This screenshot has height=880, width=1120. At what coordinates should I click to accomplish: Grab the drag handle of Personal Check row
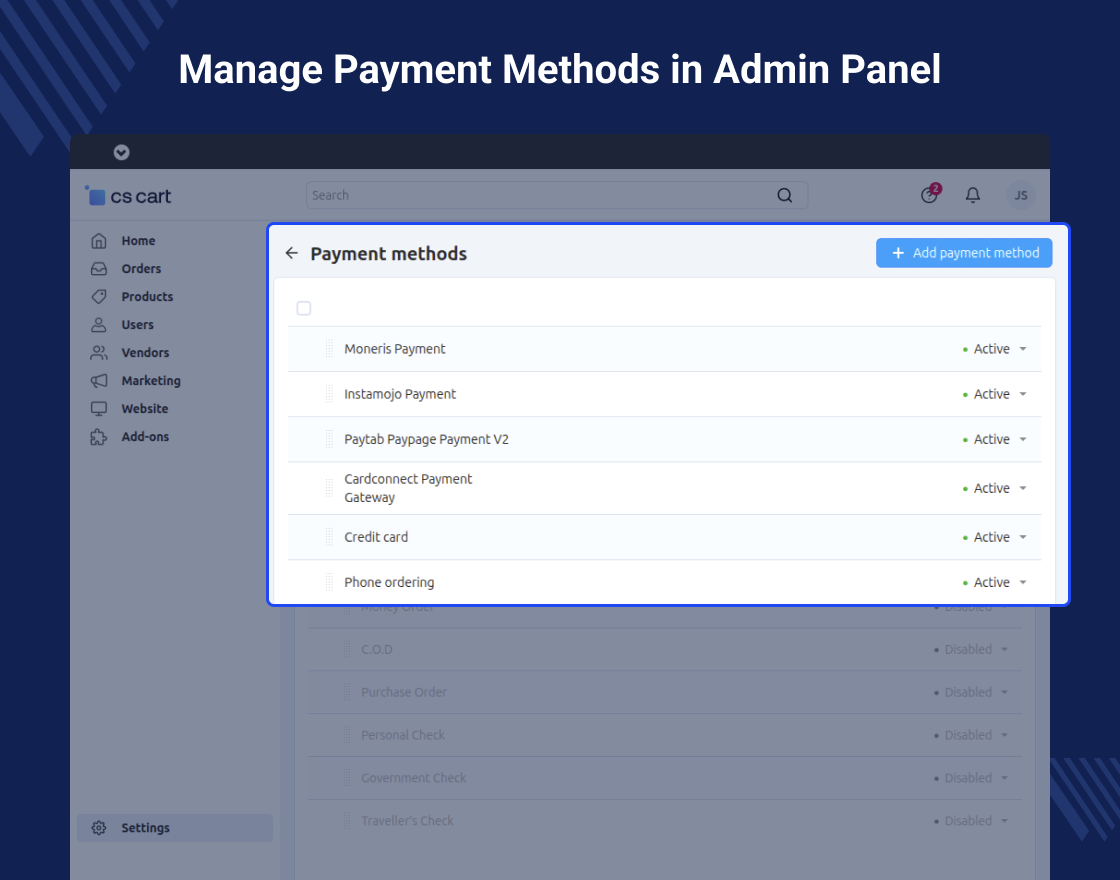347,735
